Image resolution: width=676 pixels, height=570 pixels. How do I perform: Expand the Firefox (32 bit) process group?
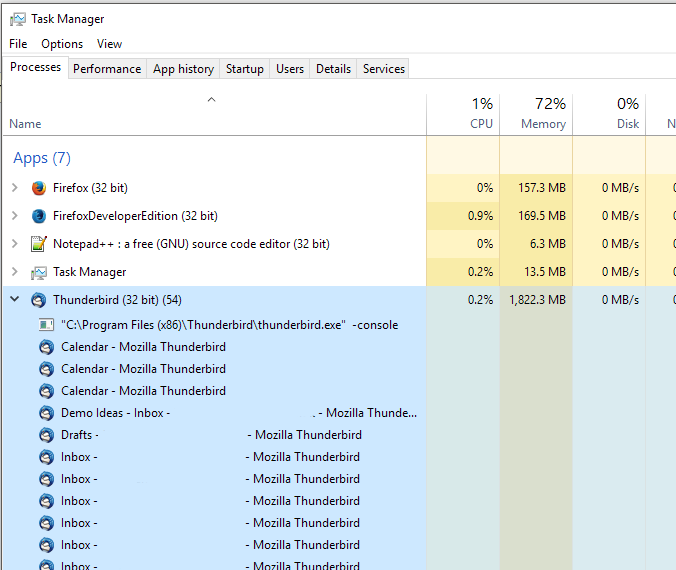pos(14,188)
